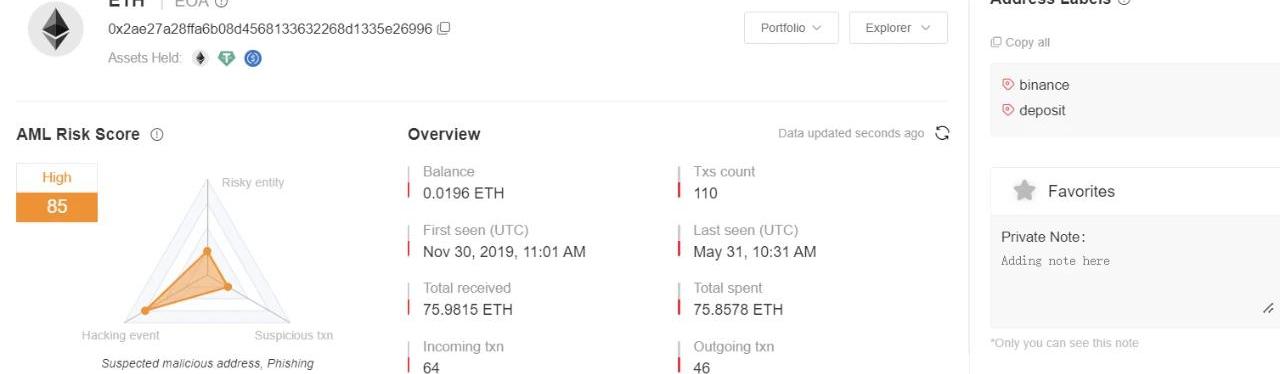Select the binance label tag
The height and width of the screenshot is (374, 1280).
pos(1035,85)
